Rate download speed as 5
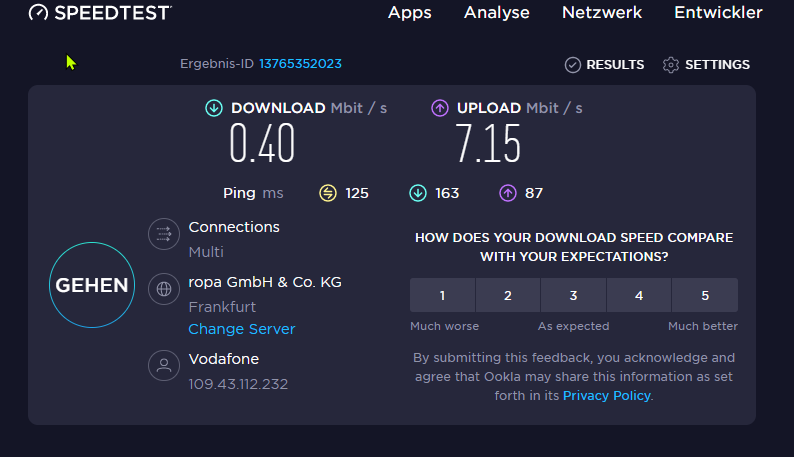The width and height of the screenshot is (794, 457). click(705, 295)
